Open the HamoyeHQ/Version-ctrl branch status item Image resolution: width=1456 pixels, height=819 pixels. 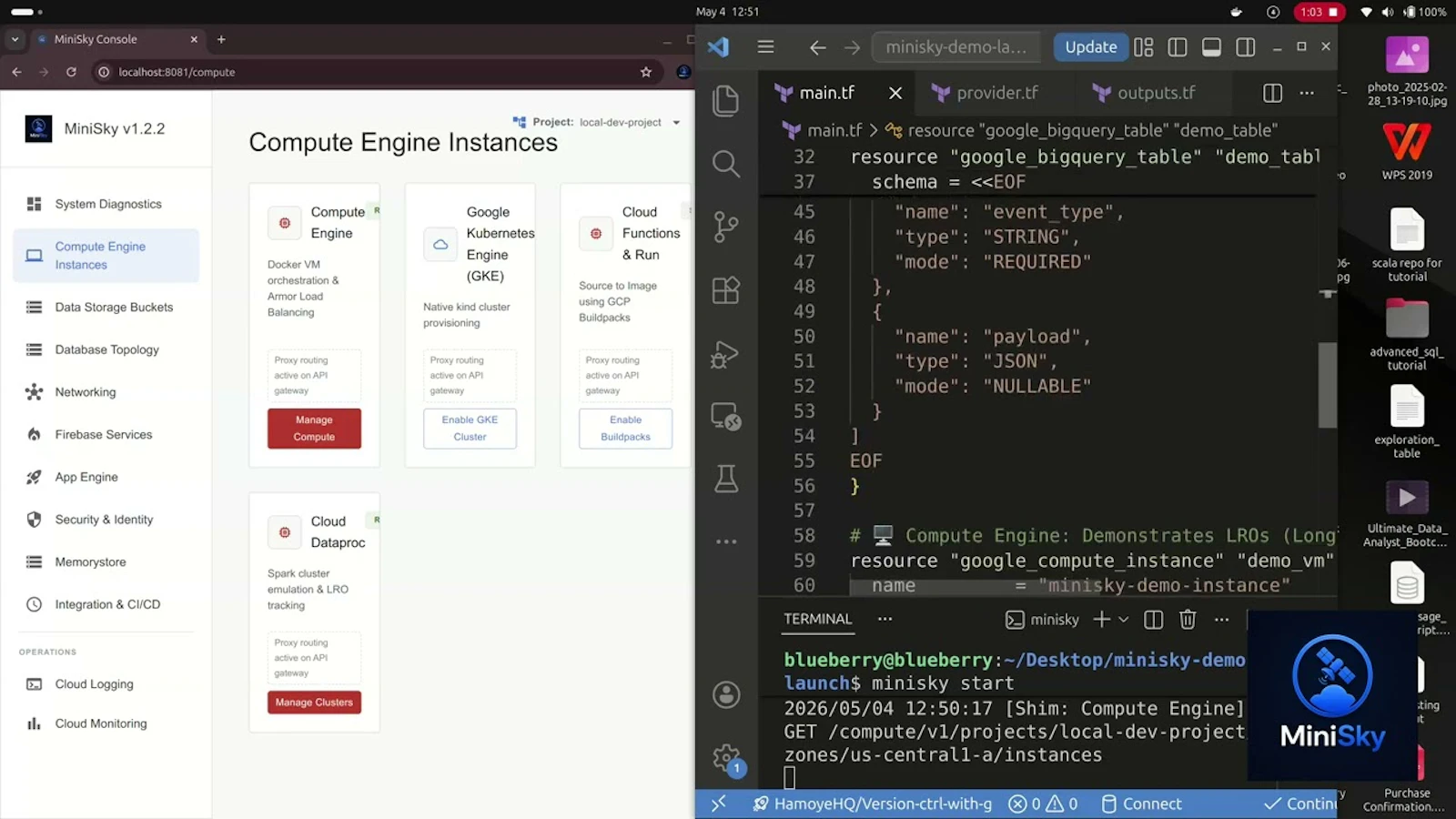(872, 804)
